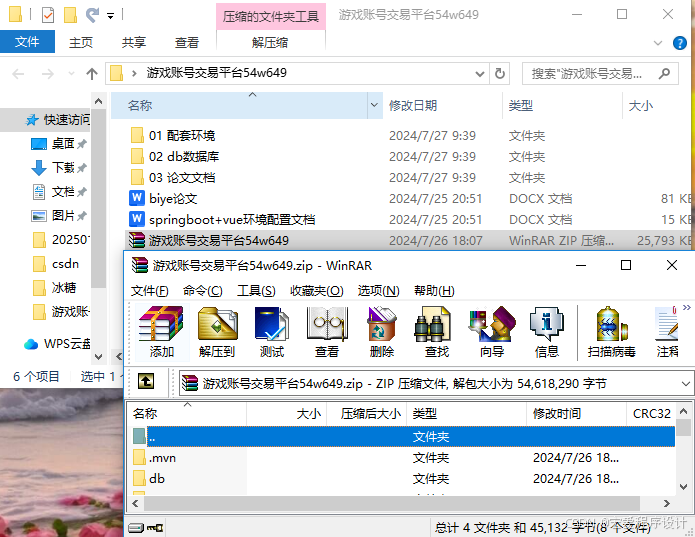
Task: Click the WinRAR vertical scrollbar down arrow
Action: click(683, 486)
